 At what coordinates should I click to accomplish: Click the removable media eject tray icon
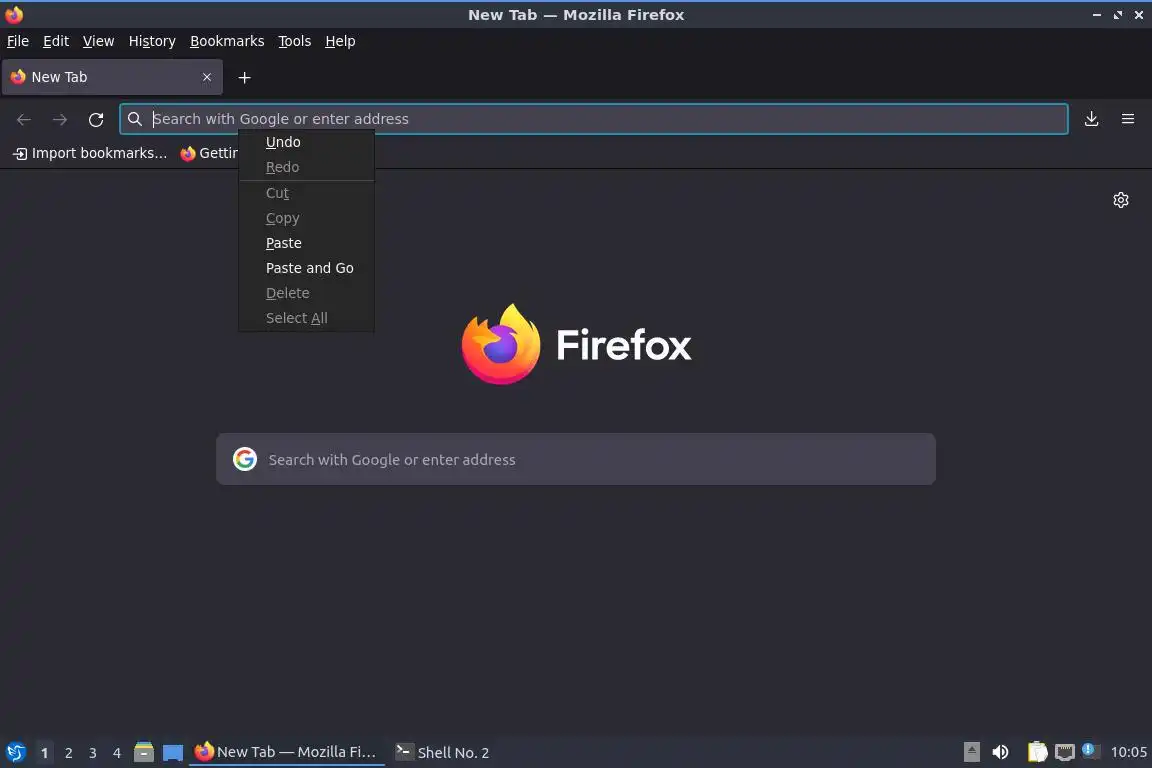click(971, 752)
